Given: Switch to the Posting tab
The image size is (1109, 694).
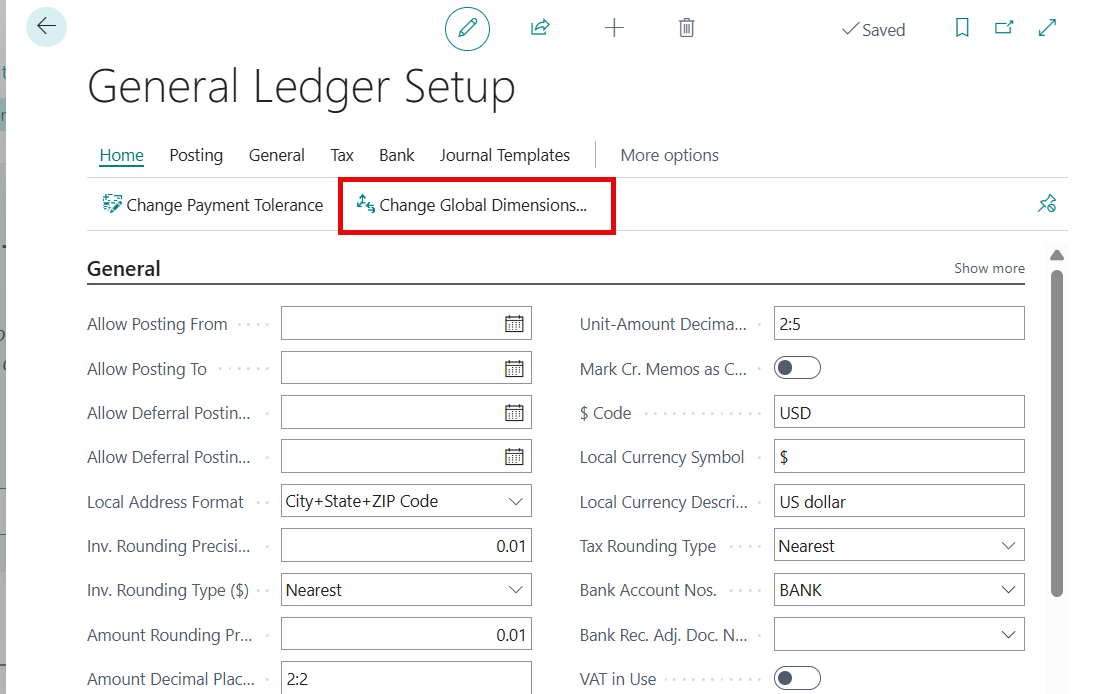Looking at the screenshot, I should coord(196,155).
